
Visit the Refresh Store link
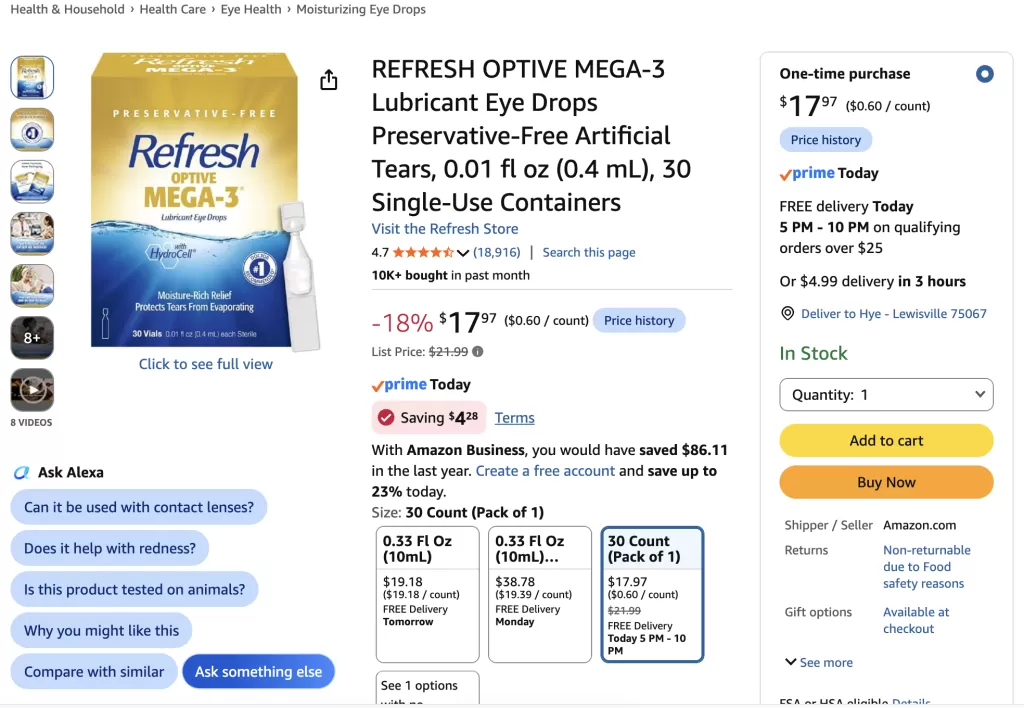[x=445, y=229]
